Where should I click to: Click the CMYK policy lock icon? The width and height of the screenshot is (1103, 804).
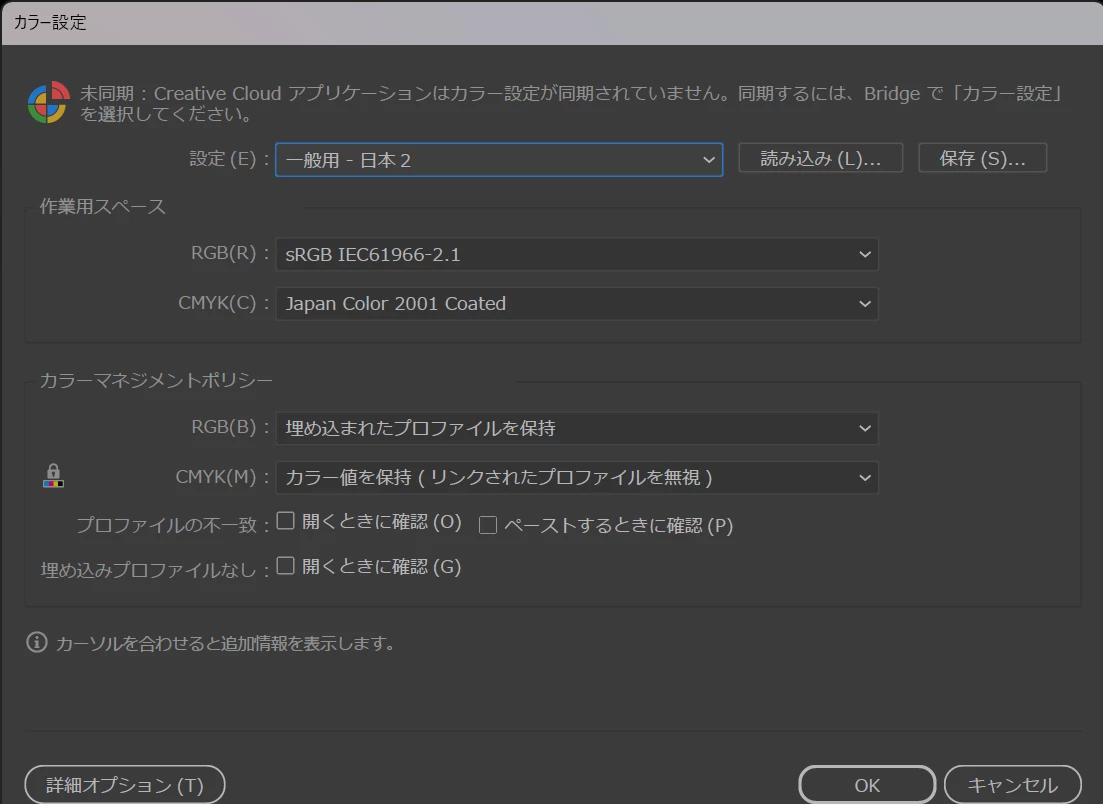[53, 476]
